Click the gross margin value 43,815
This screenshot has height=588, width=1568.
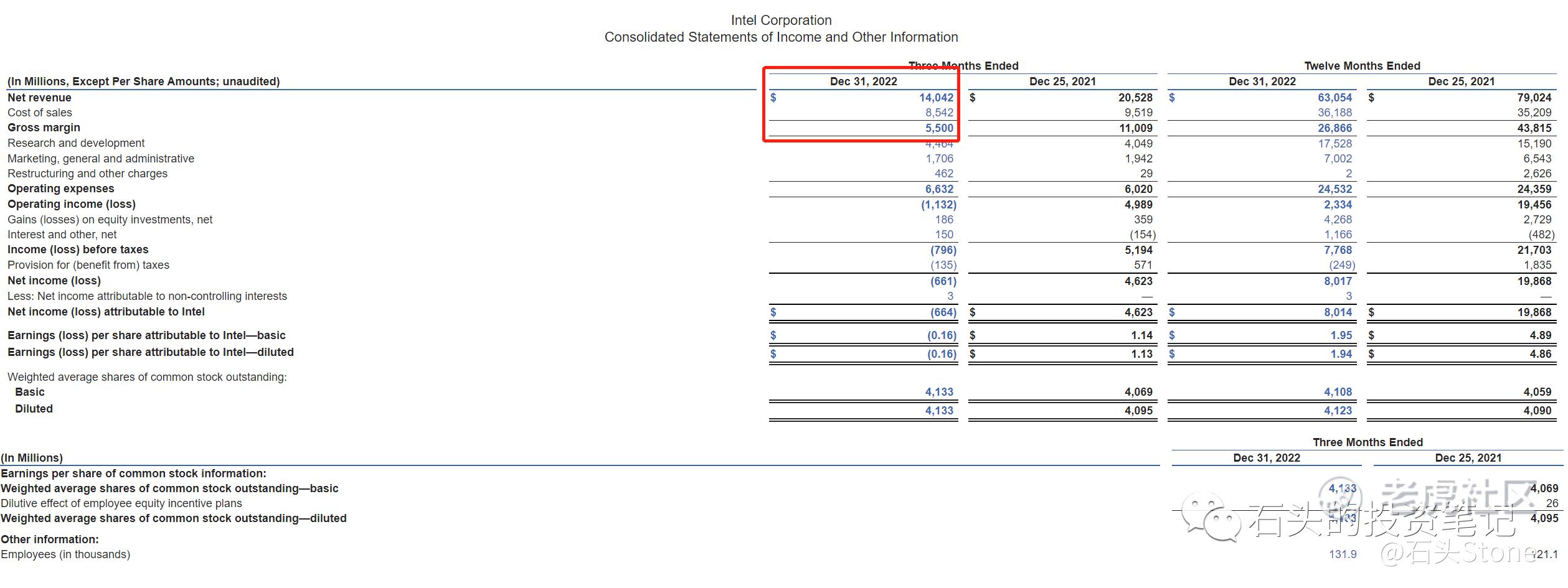(x=1534, y=128)
